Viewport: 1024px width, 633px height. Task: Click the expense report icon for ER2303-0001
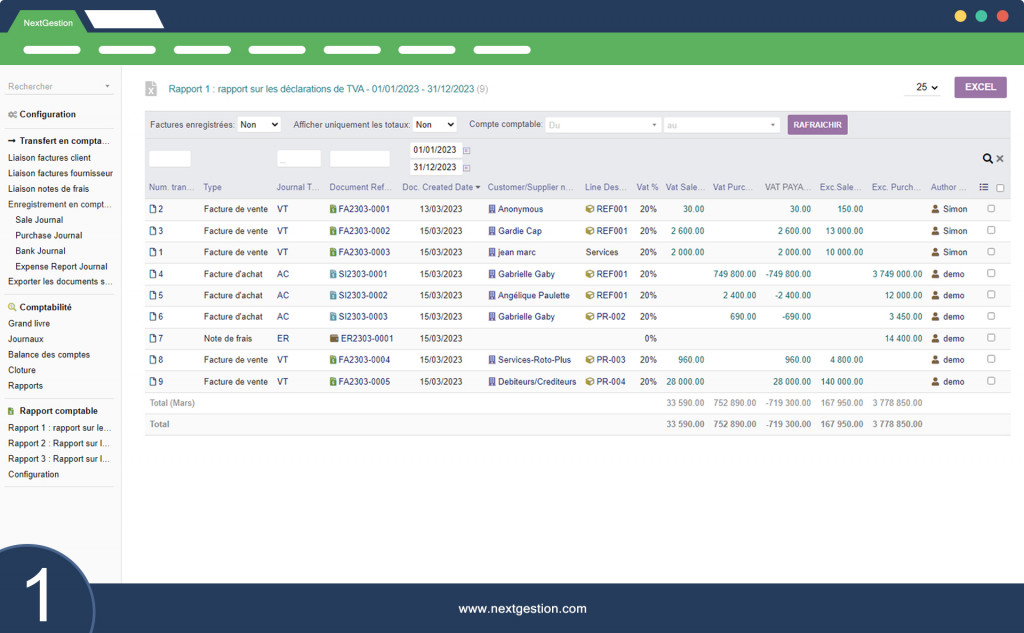click(333, 339)
